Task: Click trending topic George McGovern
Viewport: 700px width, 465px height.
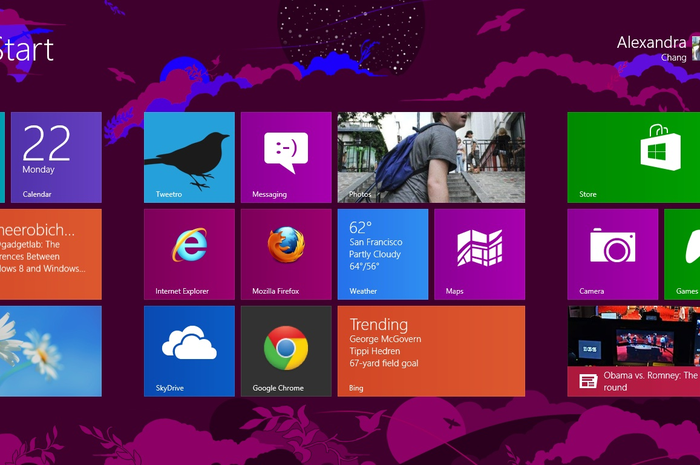Action: click(385, 339)
